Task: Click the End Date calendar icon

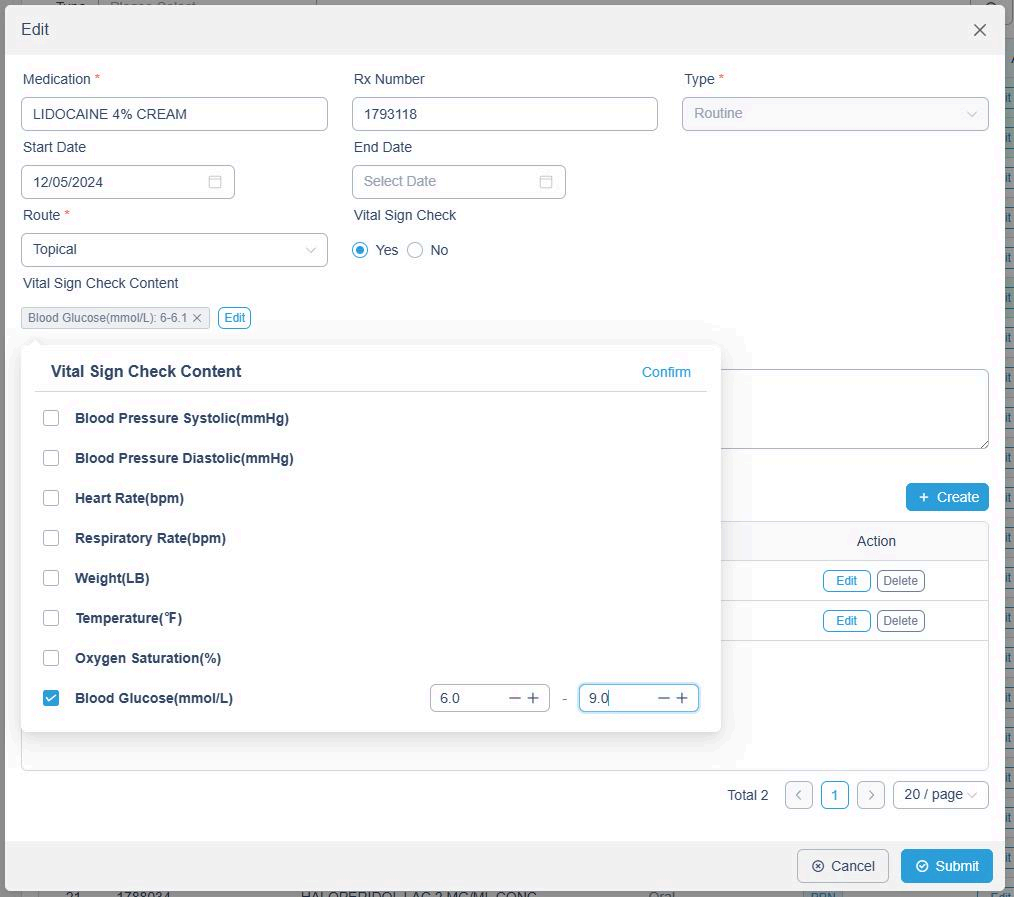Action: coord(546,182)
